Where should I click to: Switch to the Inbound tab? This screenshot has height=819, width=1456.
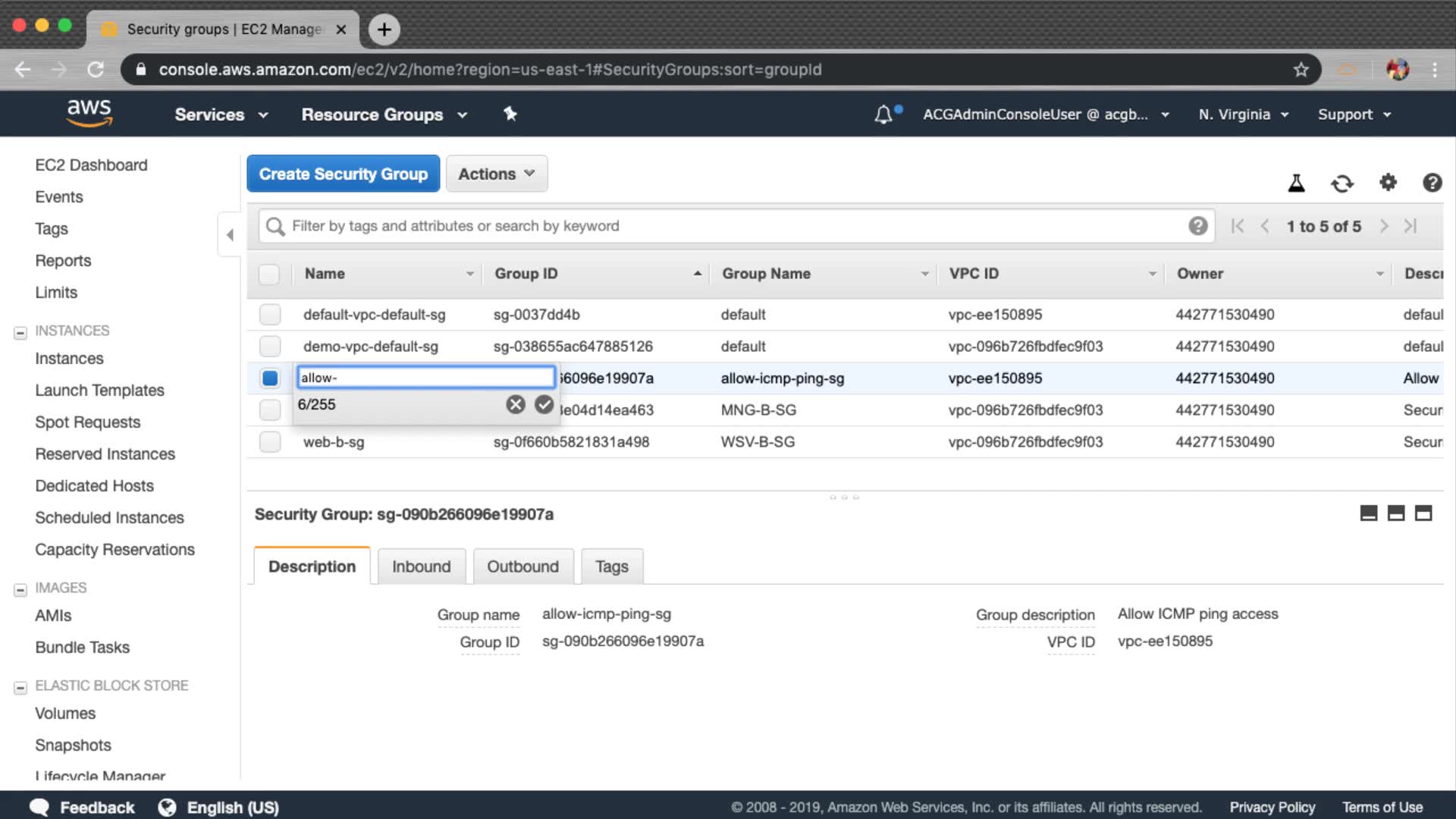coord(421,566)
